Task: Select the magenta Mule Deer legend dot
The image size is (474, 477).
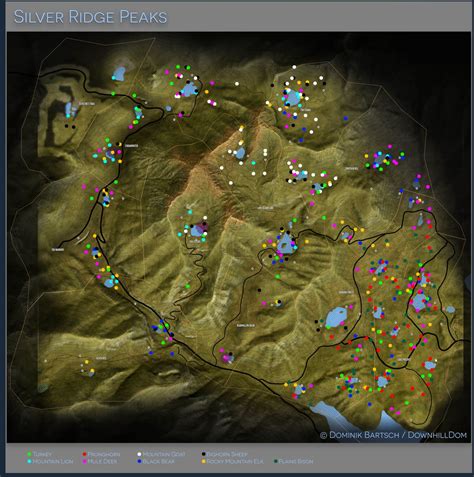Action: tap(84, 461)
